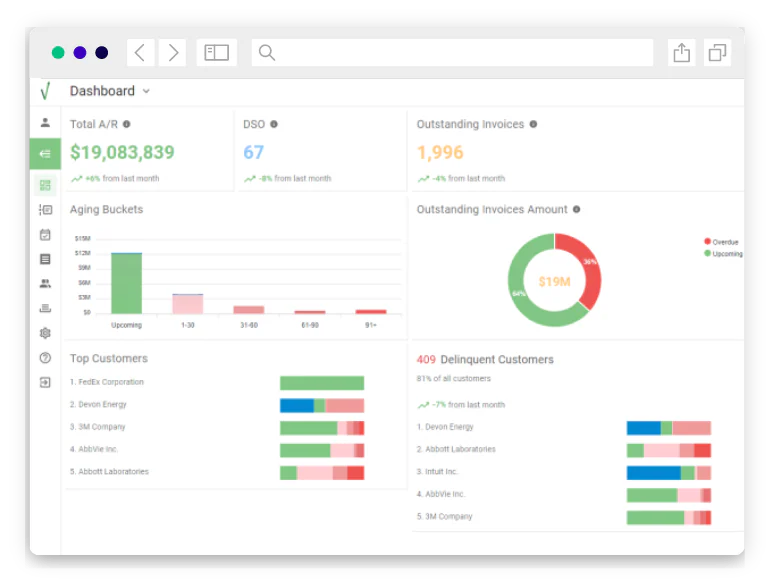Toggle the browser sidebar panel icon

click(216, 52)
